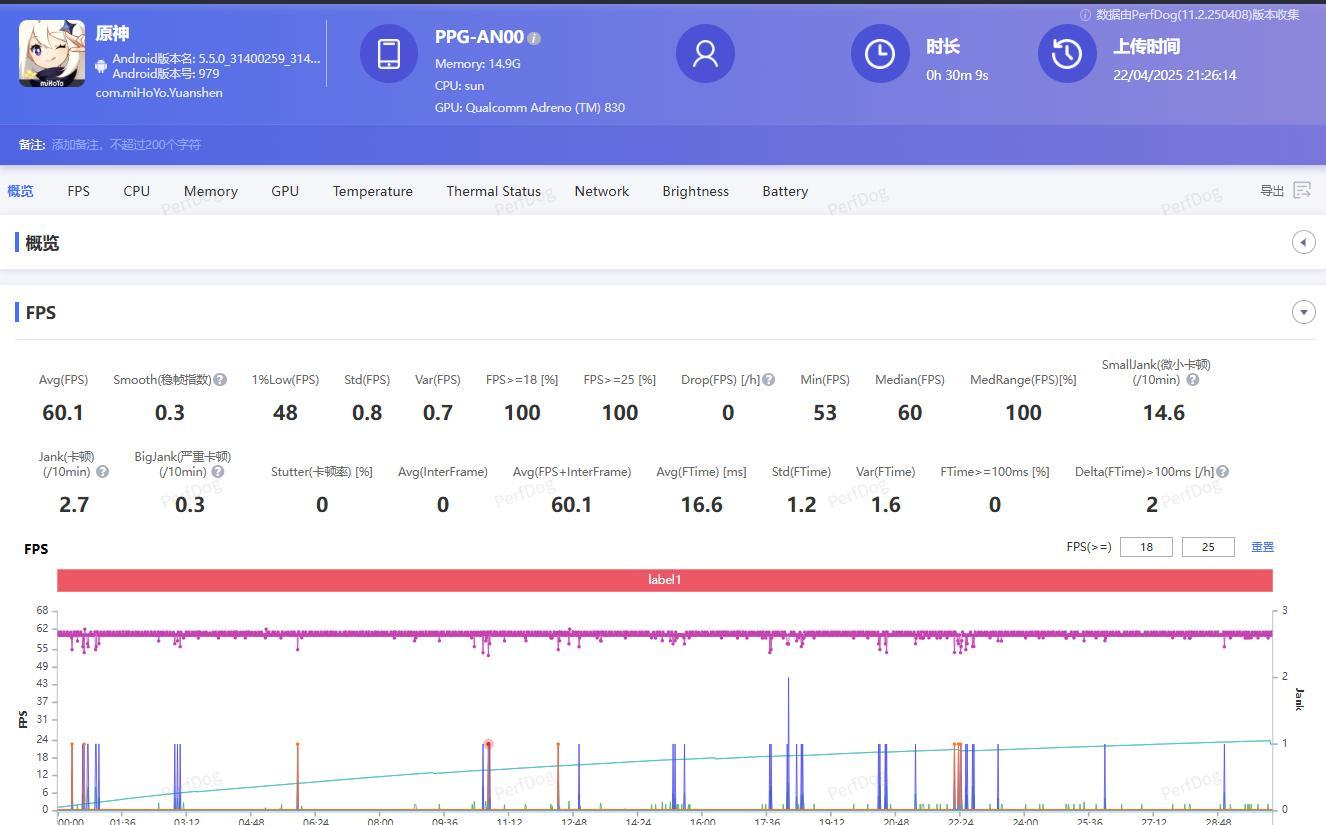Click the export text button
The image size is (1326, 825).
[1272, 191]
